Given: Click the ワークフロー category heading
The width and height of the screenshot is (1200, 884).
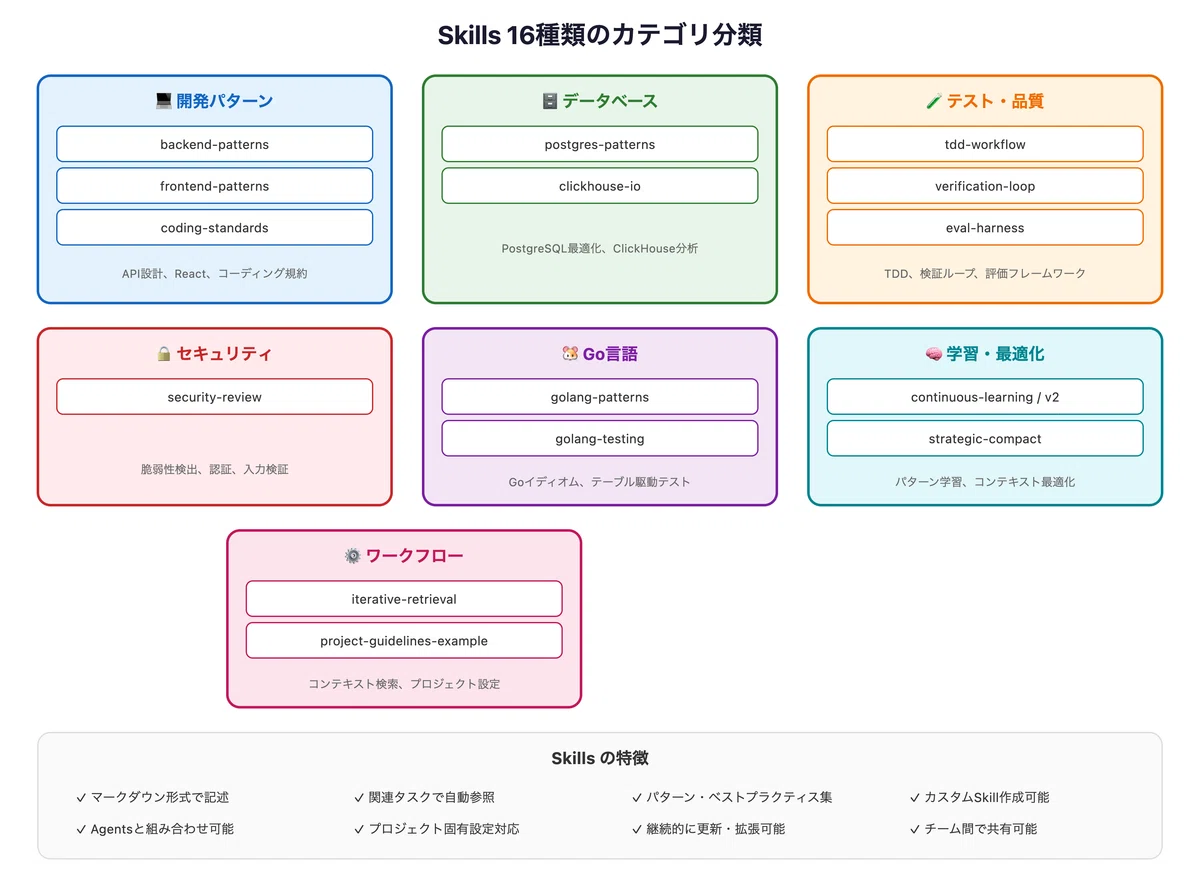Looking at the screenshot, I should [x=415, y=556].
